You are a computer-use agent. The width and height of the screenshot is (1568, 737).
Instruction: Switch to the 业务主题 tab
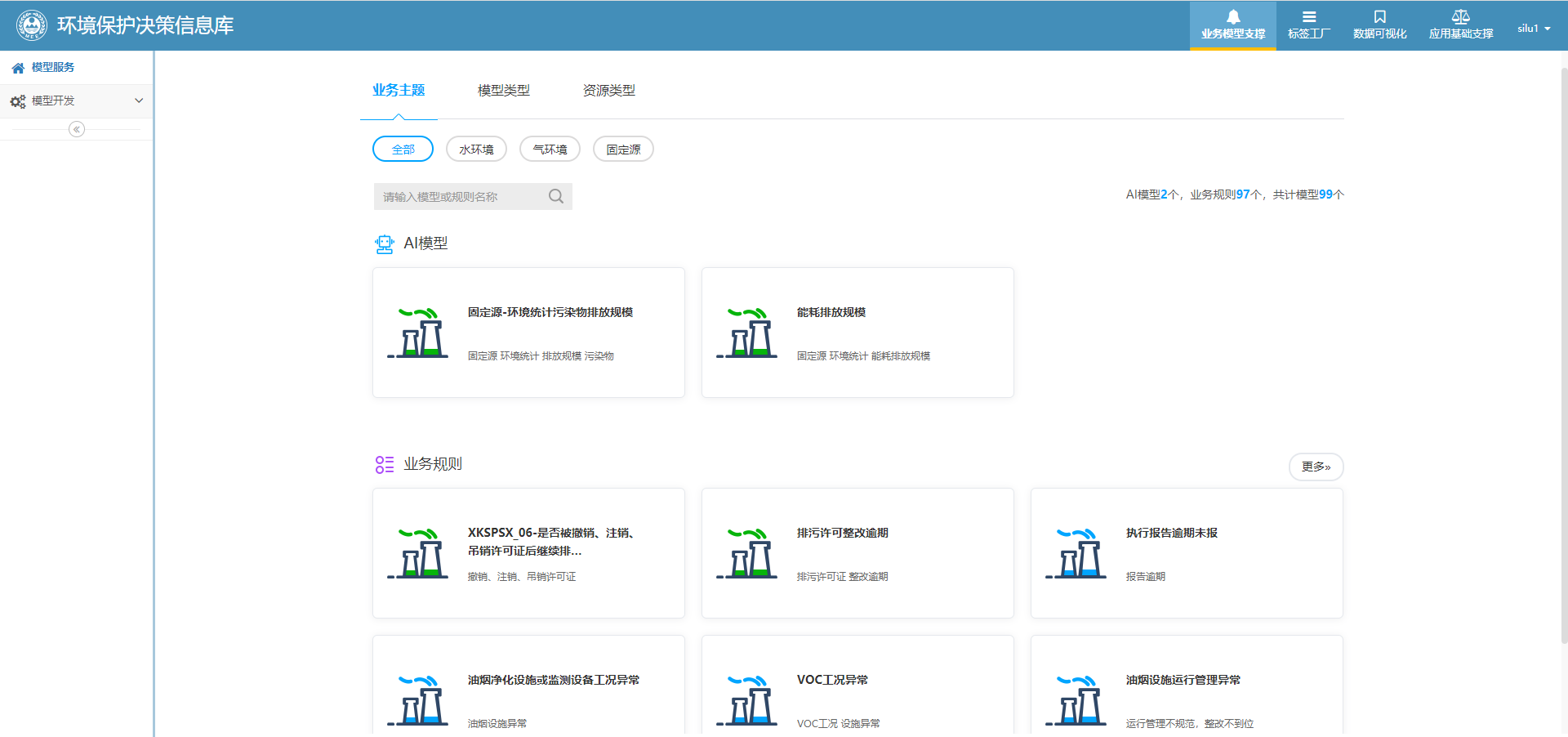399,91
